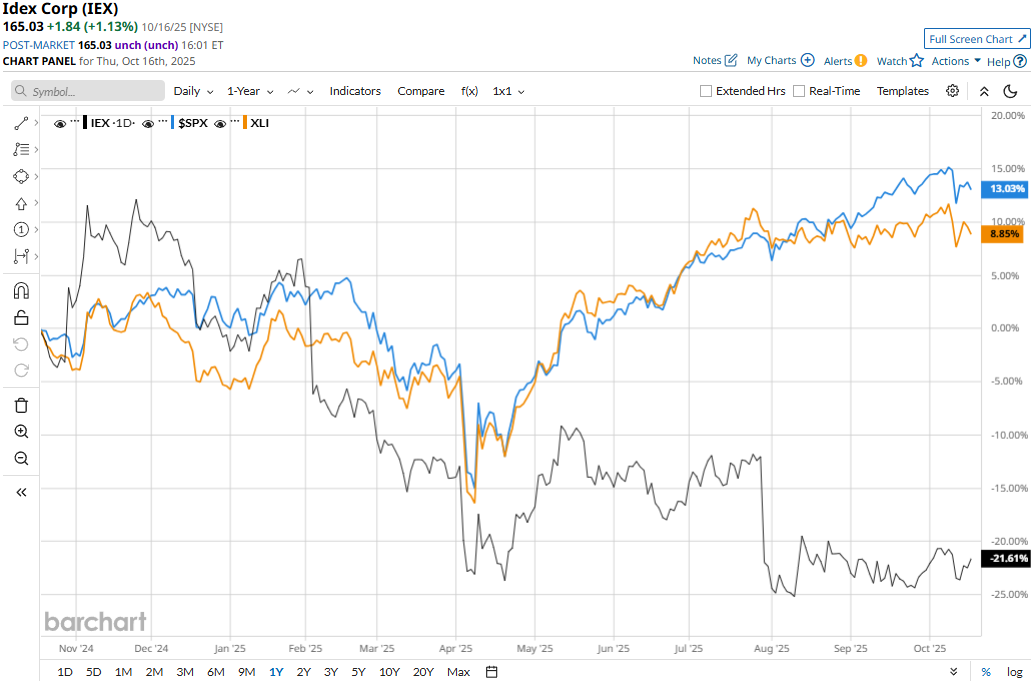Collapse the drawing tools sidebar
Screen dimensions: 1032x681
tap(21, 492)
